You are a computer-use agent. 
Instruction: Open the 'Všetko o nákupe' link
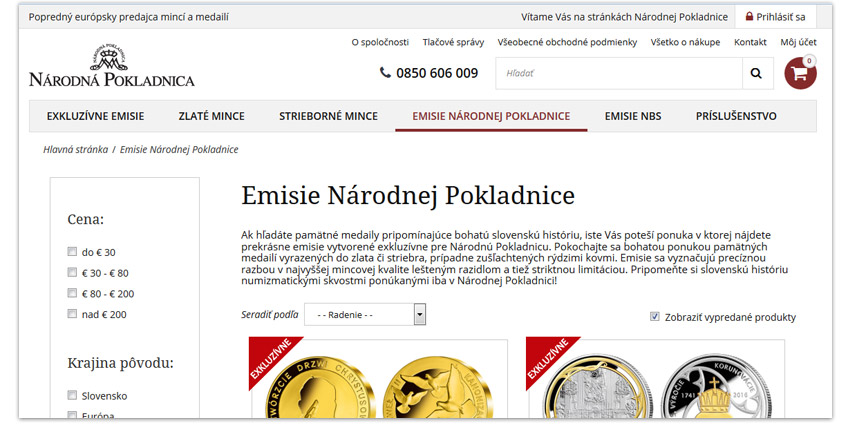tap(685, 42)
